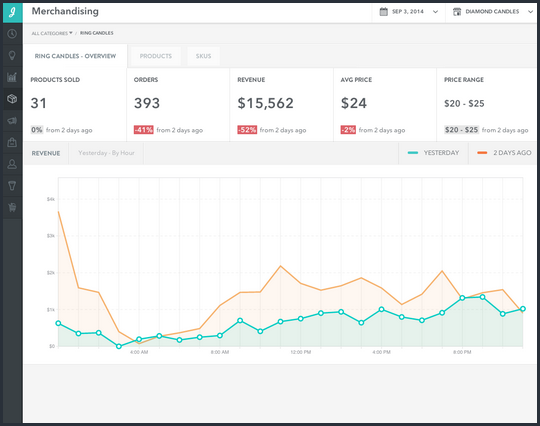The image size is (540, 426).
Task: Click the -2% avg price change badge
Action: (348, 130)
